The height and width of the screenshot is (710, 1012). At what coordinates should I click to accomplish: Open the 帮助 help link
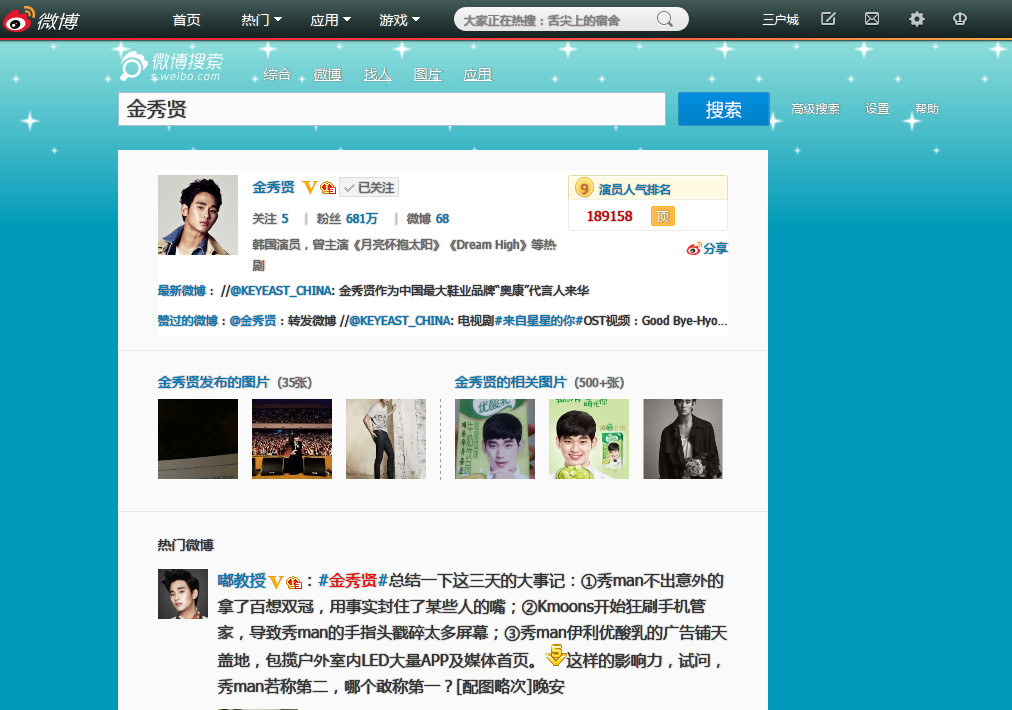pyautogui.click(x=927, y=109)
